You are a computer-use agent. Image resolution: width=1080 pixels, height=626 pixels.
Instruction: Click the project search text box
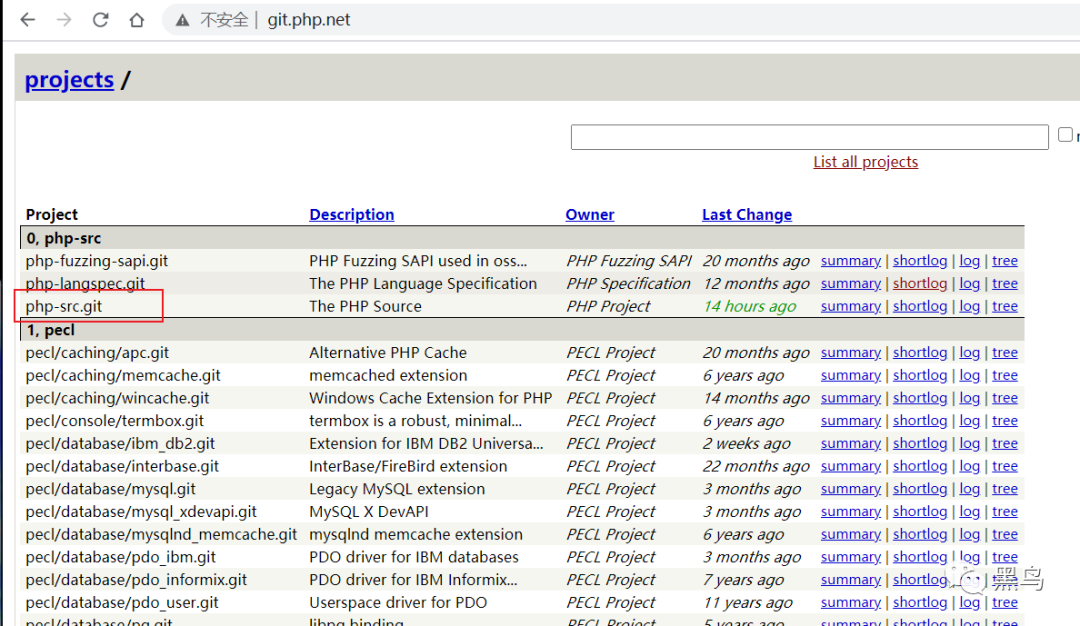tap(809, 137)
